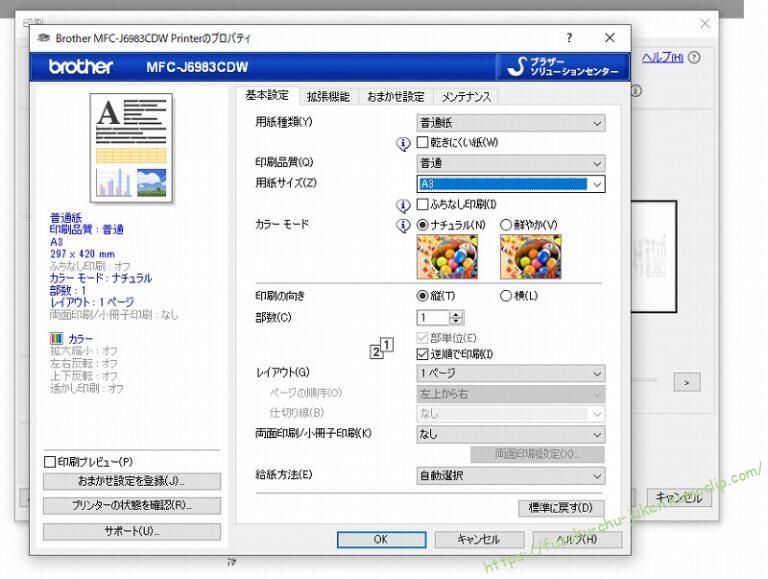
Task: Click the OK button
Action: pyautogui.click(x=380, y=539)
